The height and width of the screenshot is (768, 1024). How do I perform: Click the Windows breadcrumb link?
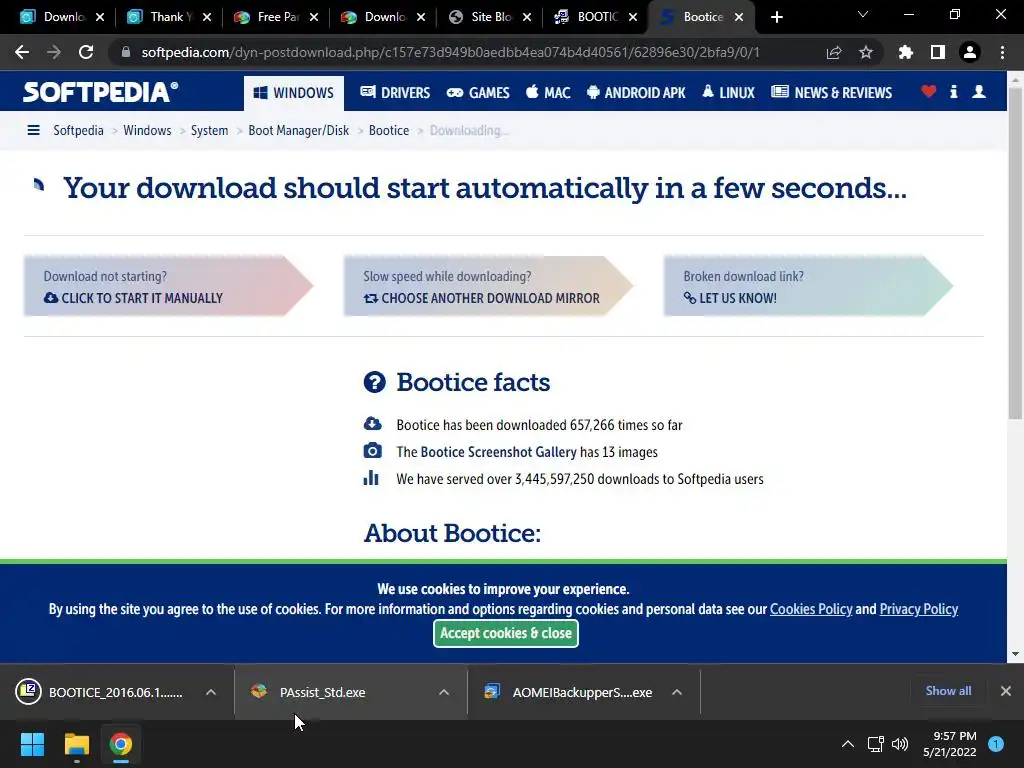147,130
